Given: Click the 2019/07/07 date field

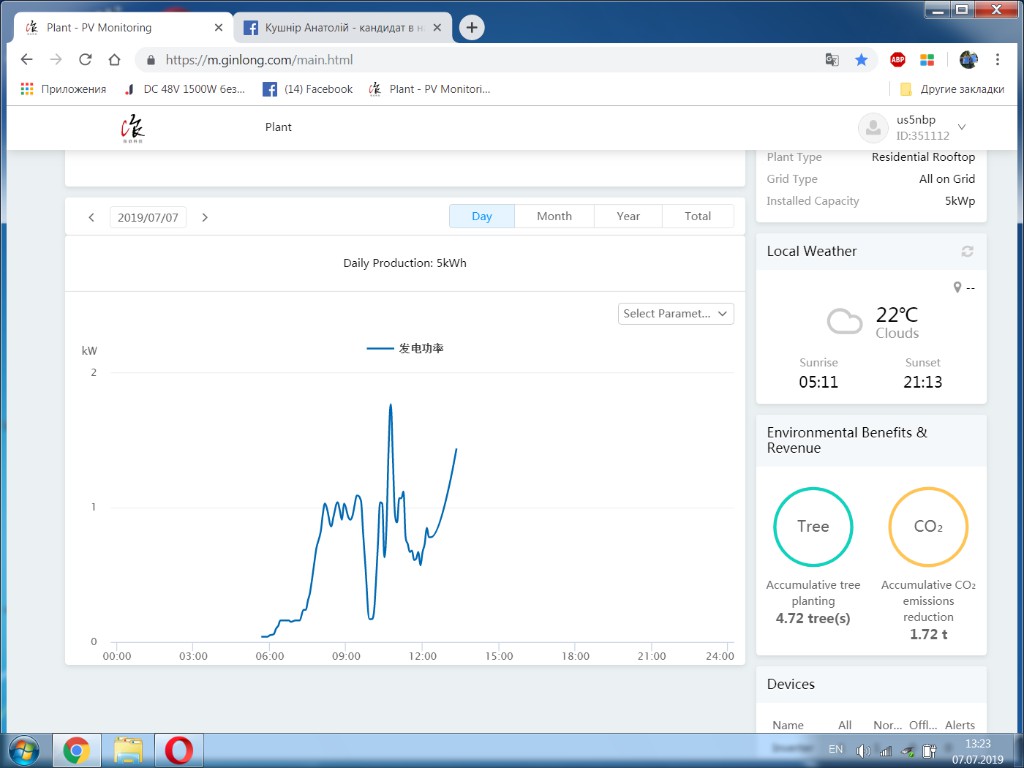Looking at the screenshot, I should 148,217.
